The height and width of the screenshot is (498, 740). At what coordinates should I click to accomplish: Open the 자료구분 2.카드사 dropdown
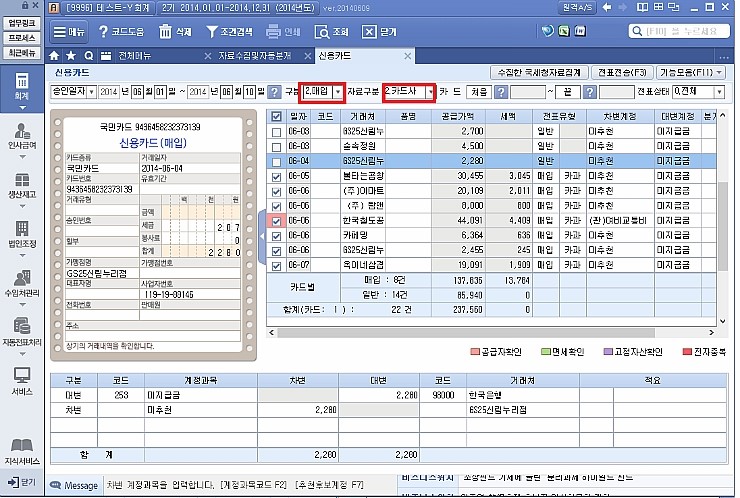[x=430, y=92]
